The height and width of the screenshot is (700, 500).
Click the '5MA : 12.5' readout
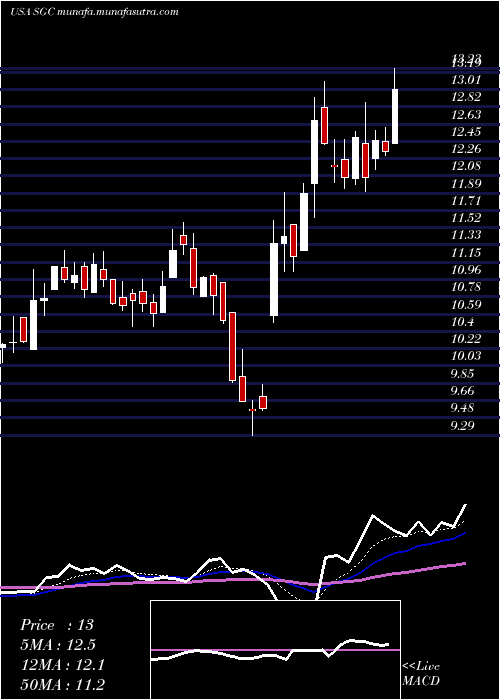click(58, 645)
